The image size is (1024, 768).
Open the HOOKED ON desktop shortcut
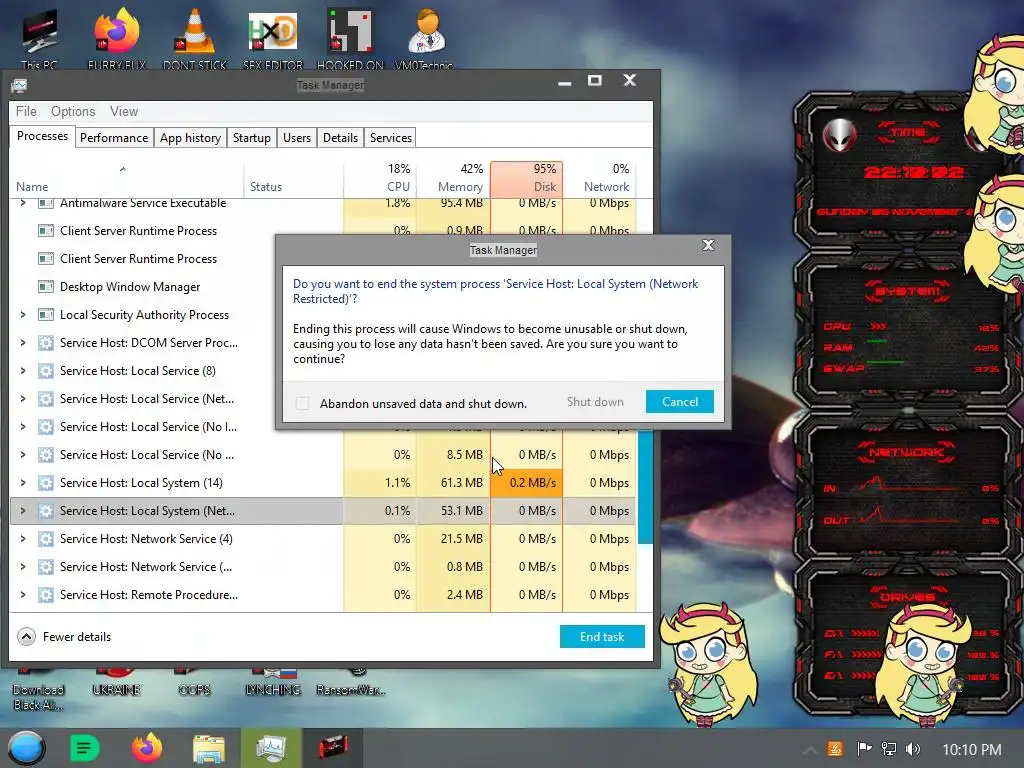pyautogui.click(x=350, y=38)
